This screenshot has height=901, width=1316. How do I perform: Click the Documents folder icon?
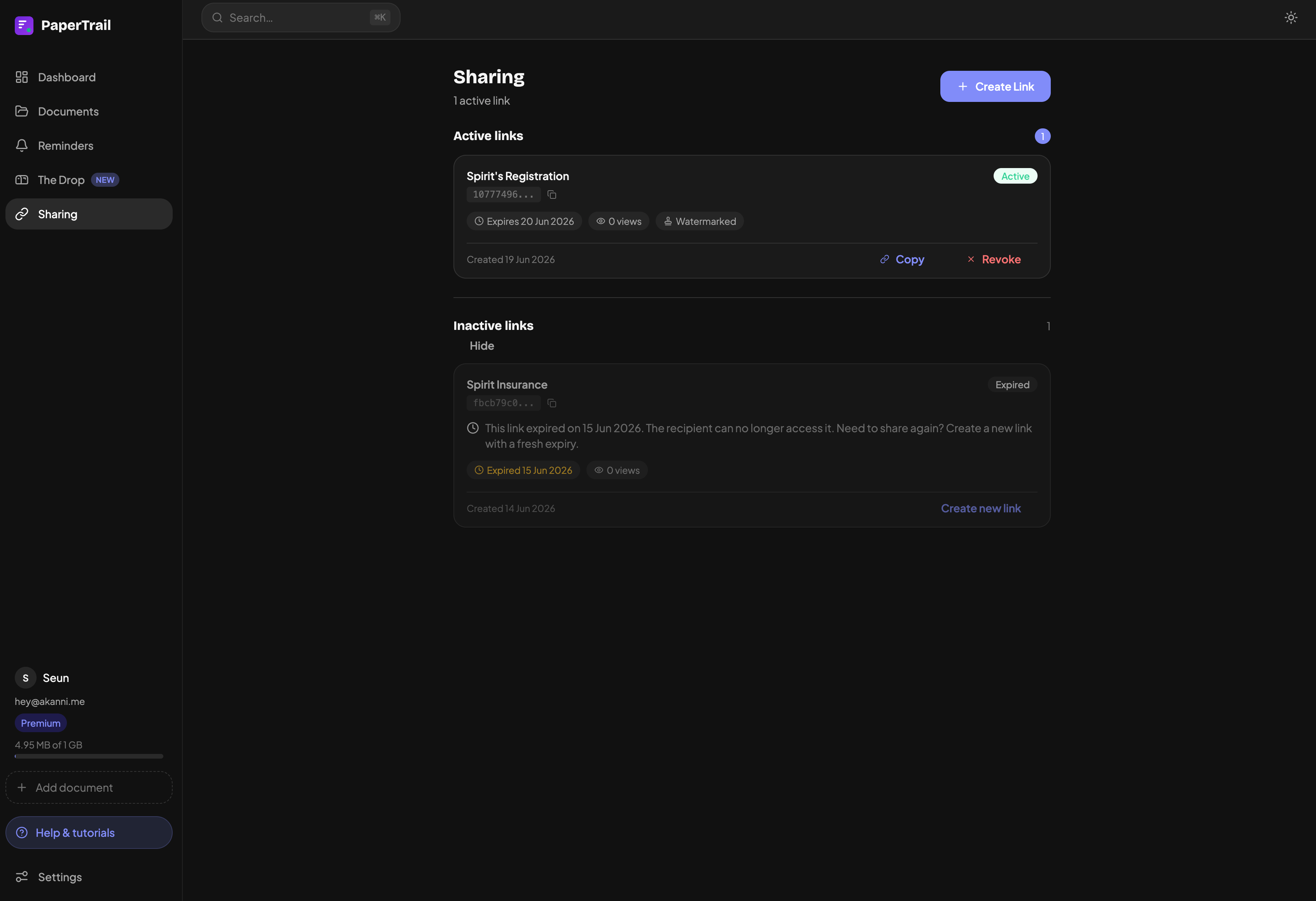pos(21,112)
